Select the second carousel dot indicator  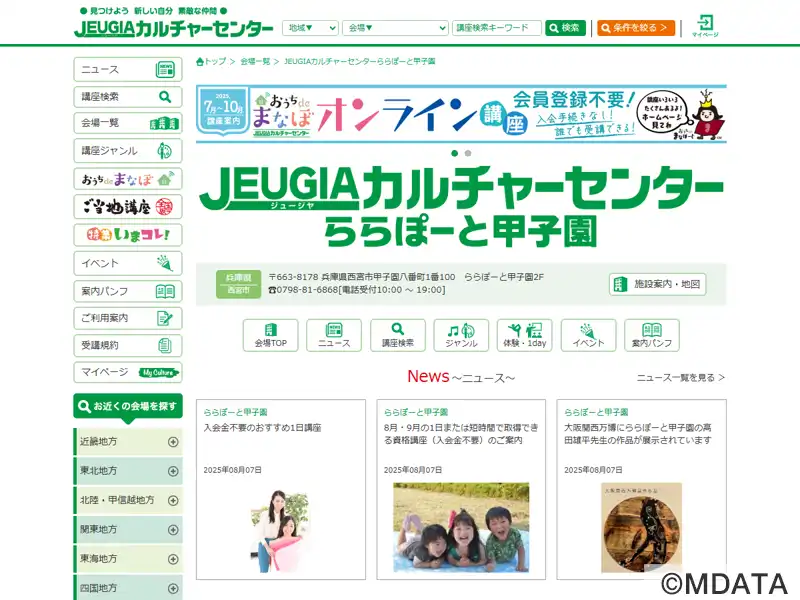point(468,153)
